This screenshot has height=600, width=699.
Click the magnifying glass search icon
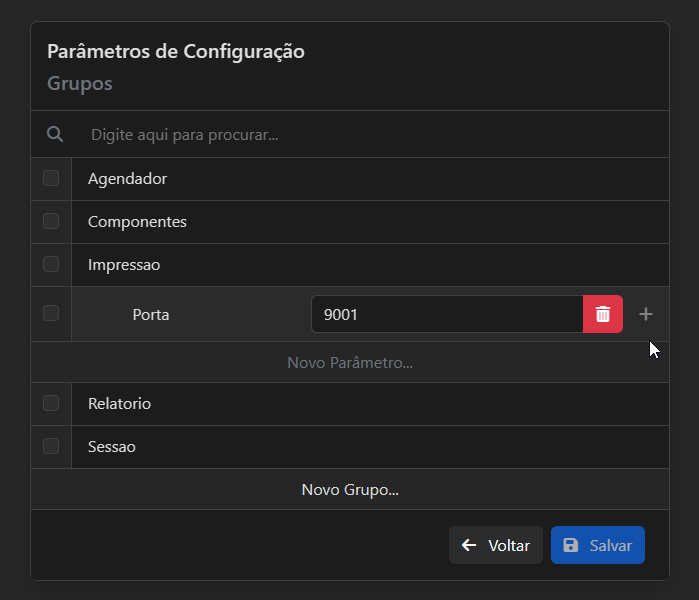pos(55,134)
